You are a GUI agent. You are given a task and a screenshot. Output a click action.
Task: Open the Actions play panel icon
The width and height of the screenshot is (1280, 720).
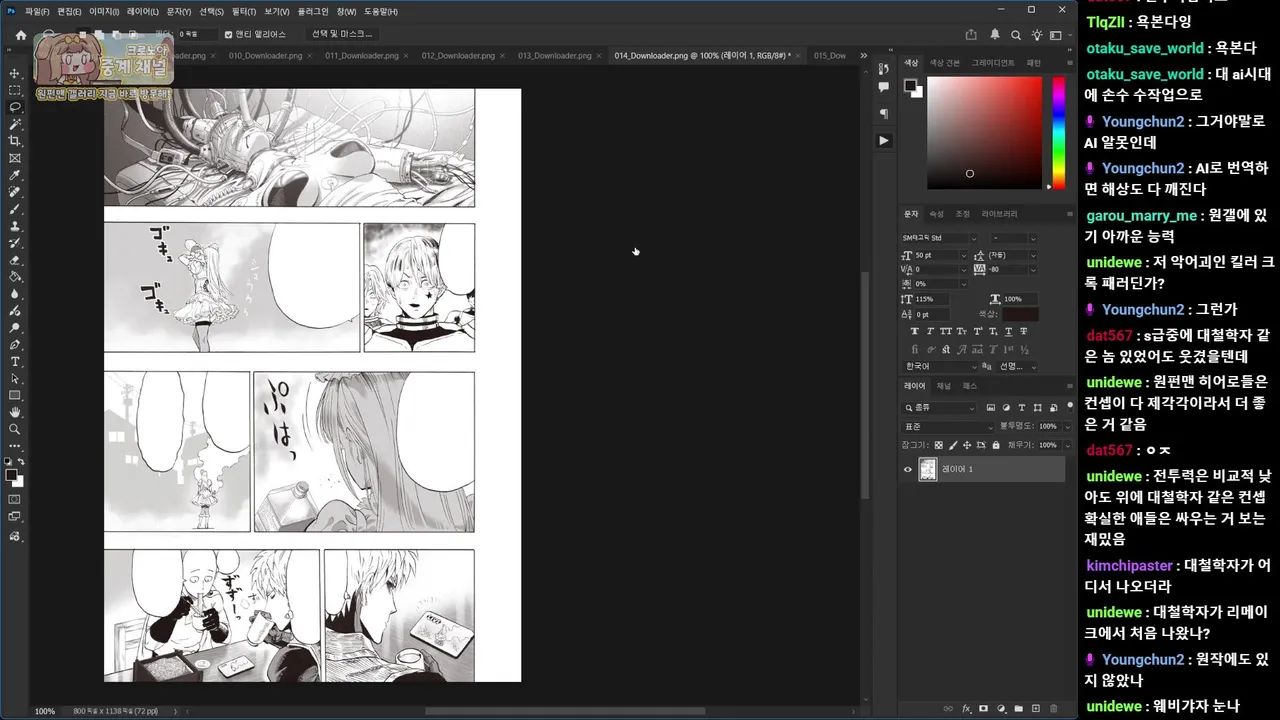pyautogui.click(x=883, y=141)
